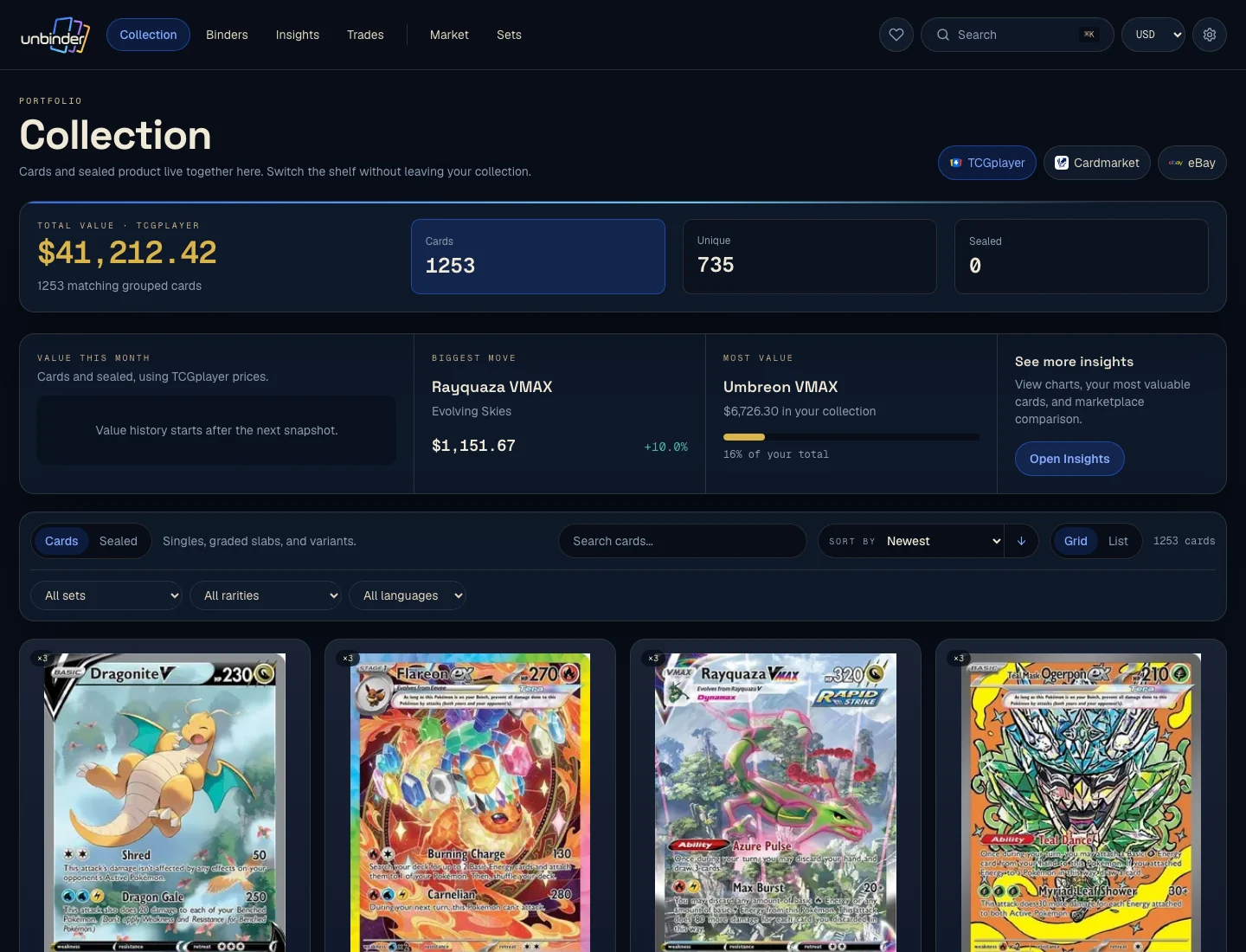Click the x3 badge on Teal Mask Ogerpon ex

tap(958, 659)
